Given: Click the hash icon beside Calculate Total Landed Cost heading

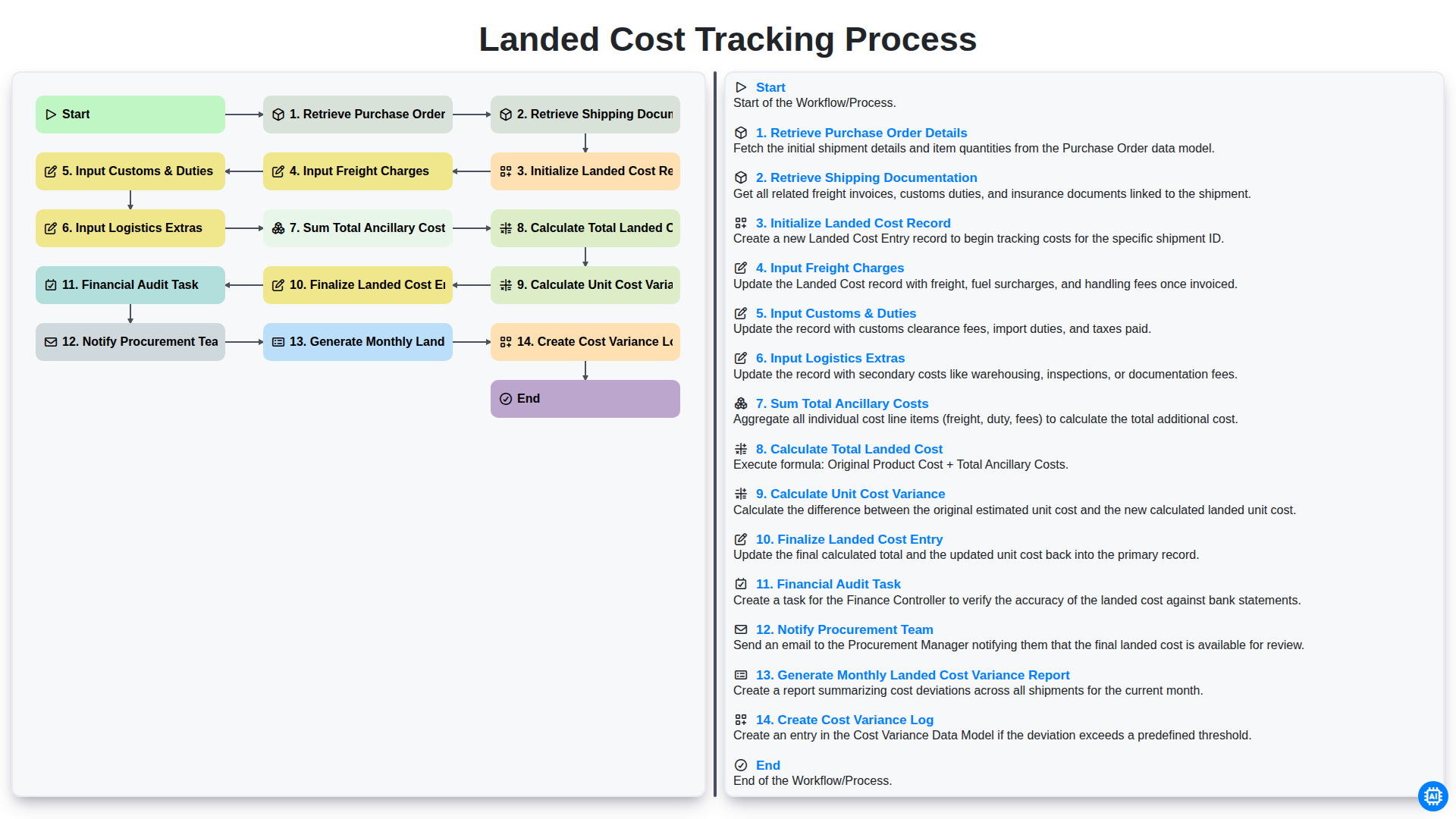Looking at the screenshot, I should [741, 449].
